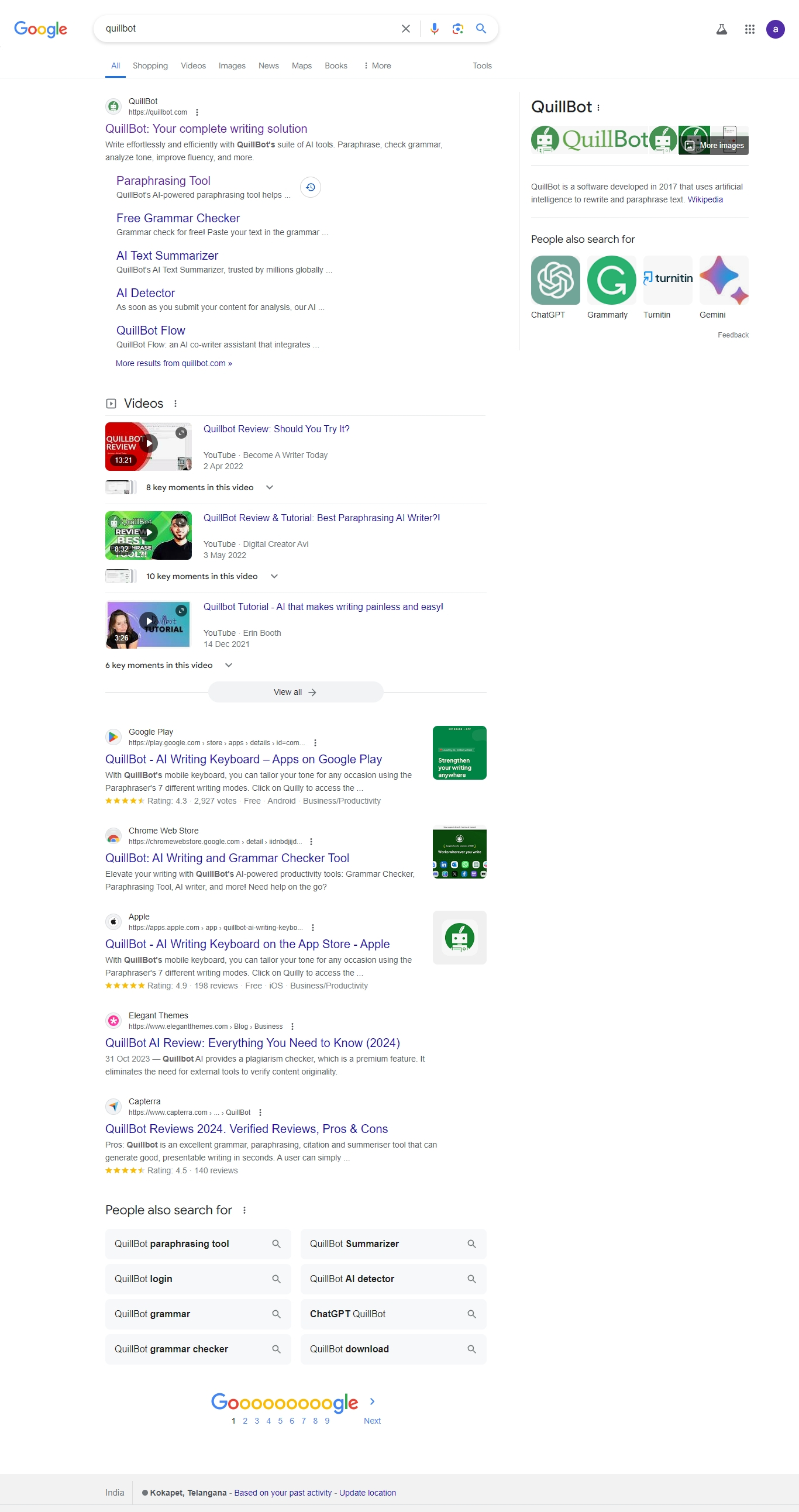The height and width of the screenshot is (1512, 799).
Task: Click More results from quillbot.com
Action: (174, 363)
